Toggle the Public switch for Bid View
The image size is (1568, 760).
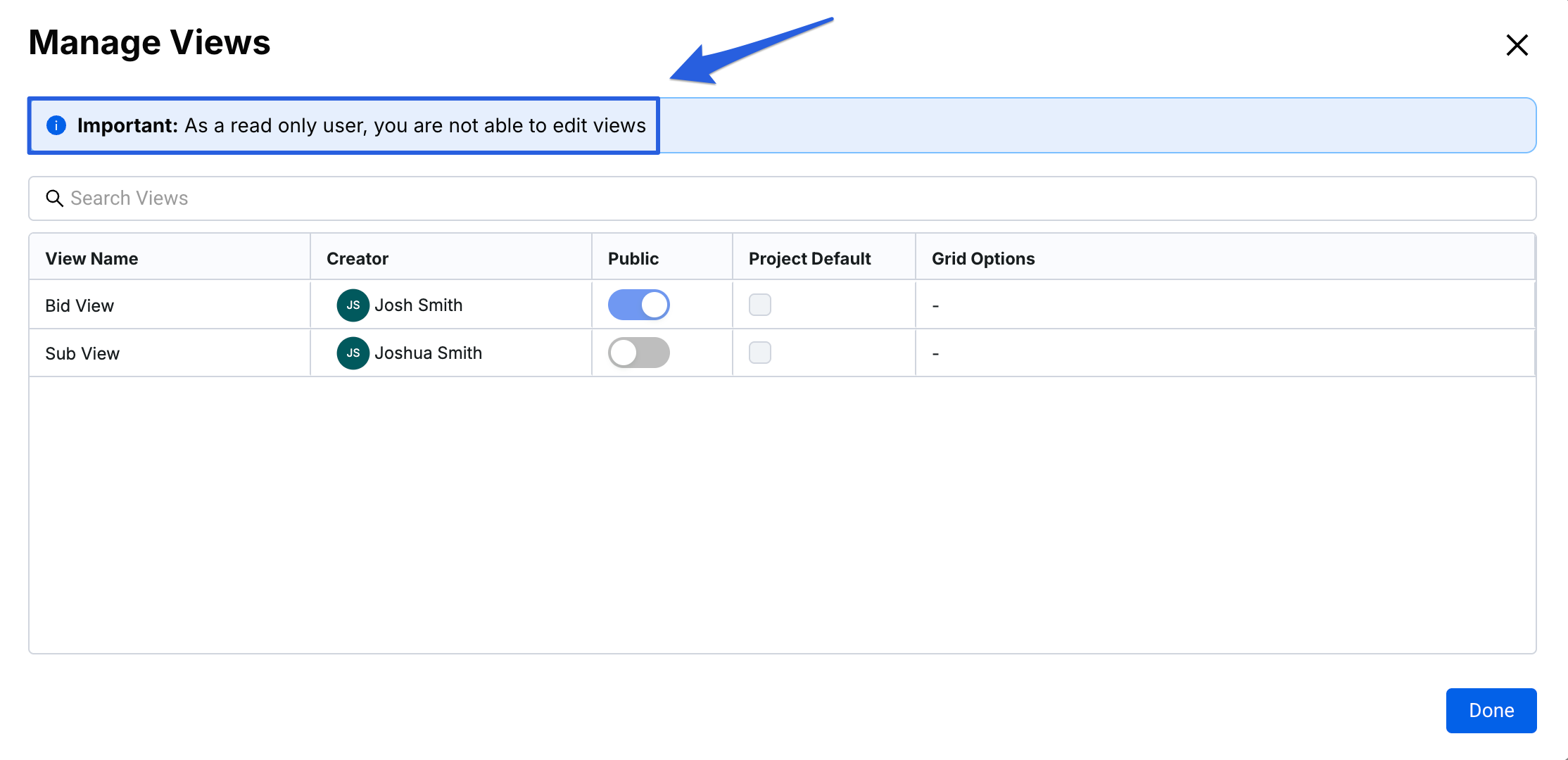(x=638, y=305)
